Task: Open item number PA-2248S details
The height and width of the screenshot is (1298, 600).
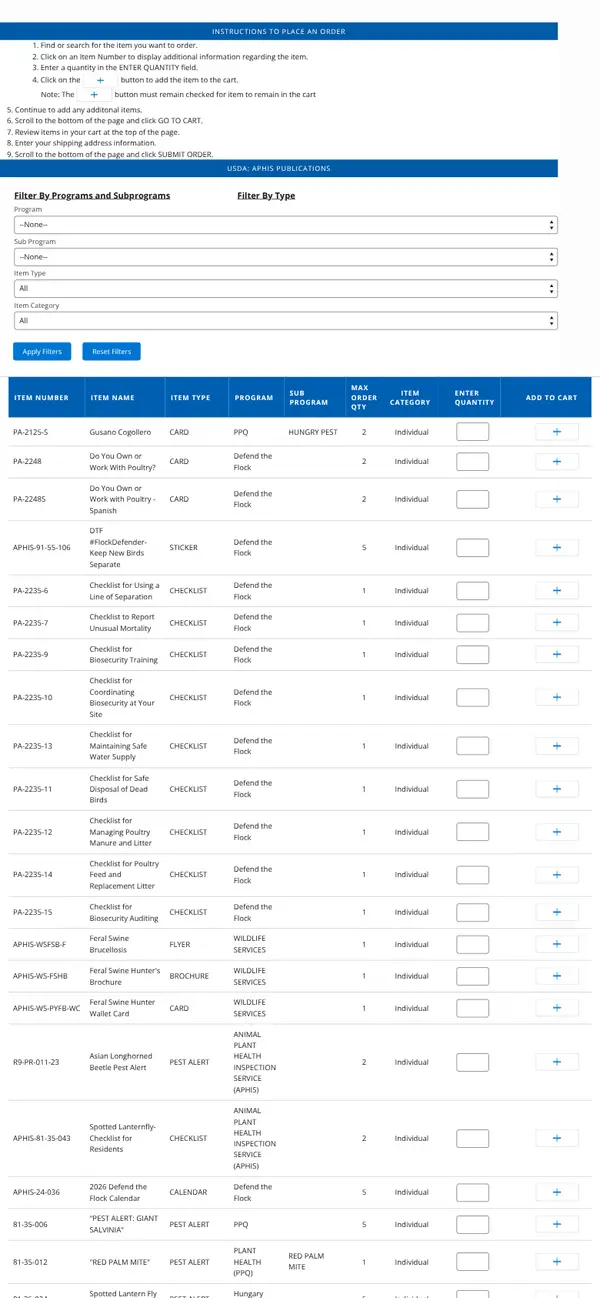Action: click(x=30, y=499)
